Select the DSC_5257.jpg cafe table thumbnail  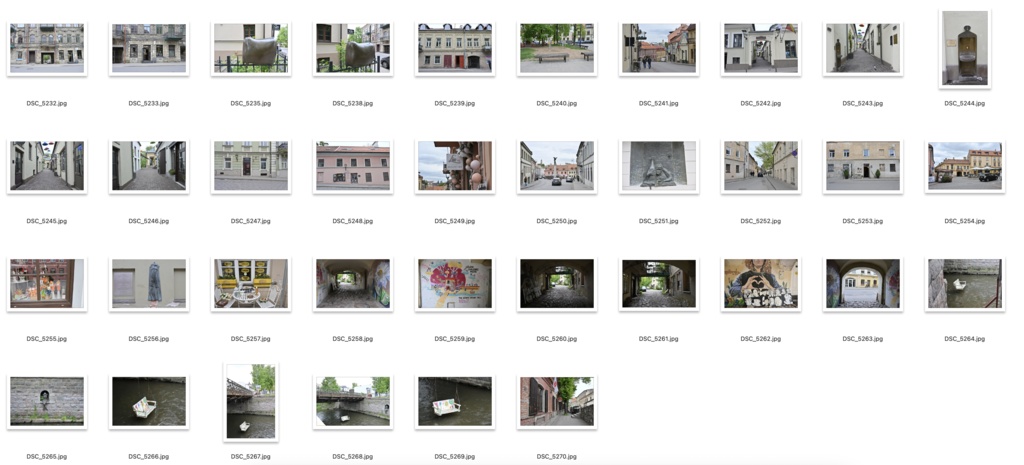click(251, 284)
